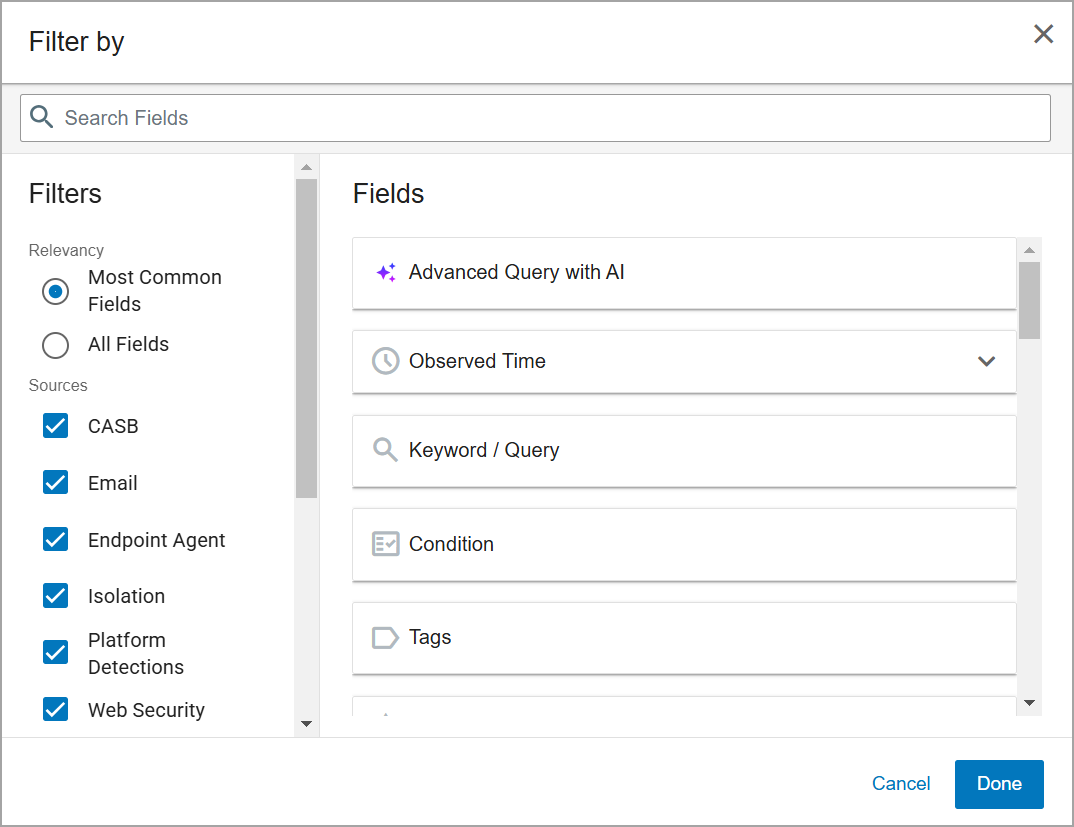This screenshot has height=827, width=1074.
Task: Click the magnifier icon next to Keyword / Query
Action: 385,449
